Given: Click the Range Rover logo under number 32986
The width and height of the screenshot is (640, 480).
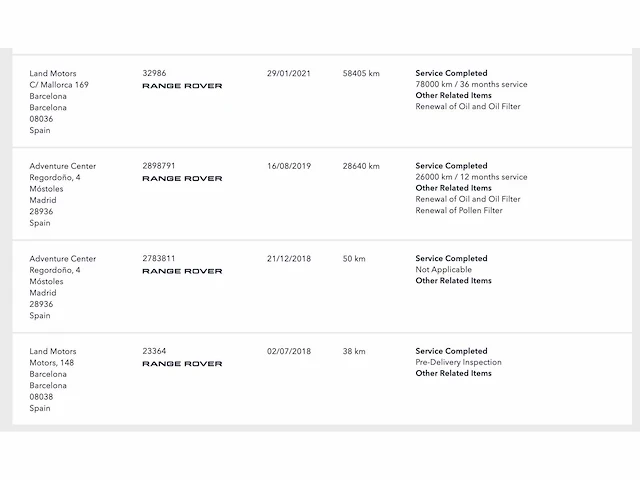Looking at the screenshot, I should click(x=182, y=86).
